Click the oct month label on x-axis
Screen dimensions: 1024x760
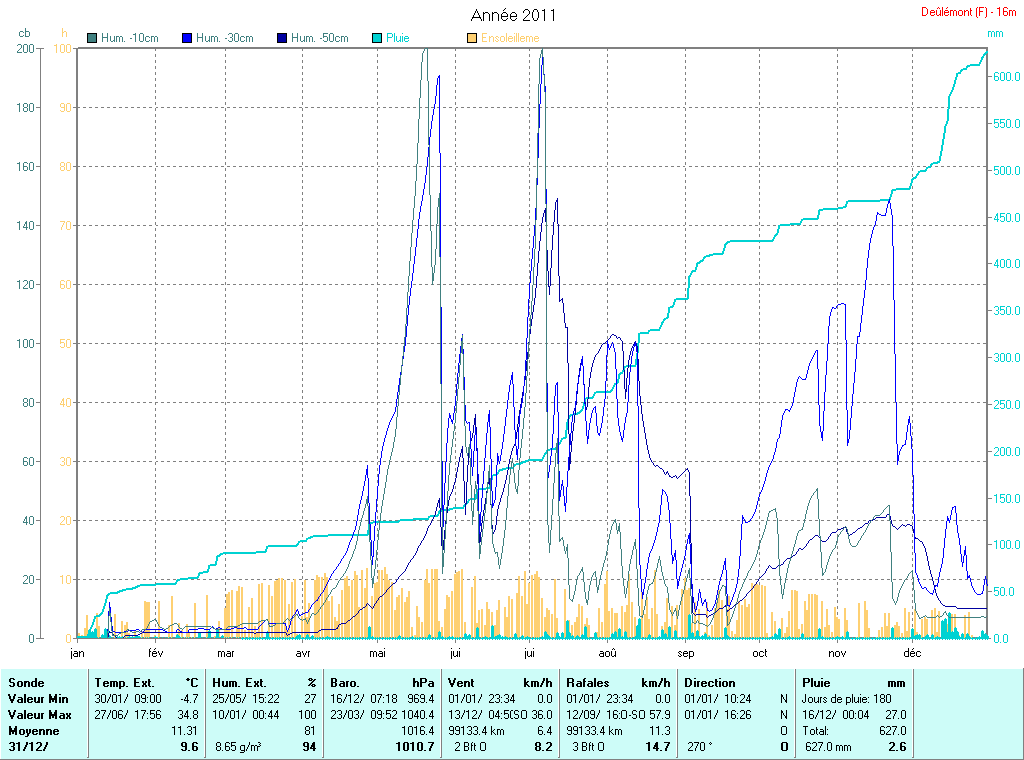(760, 653)
